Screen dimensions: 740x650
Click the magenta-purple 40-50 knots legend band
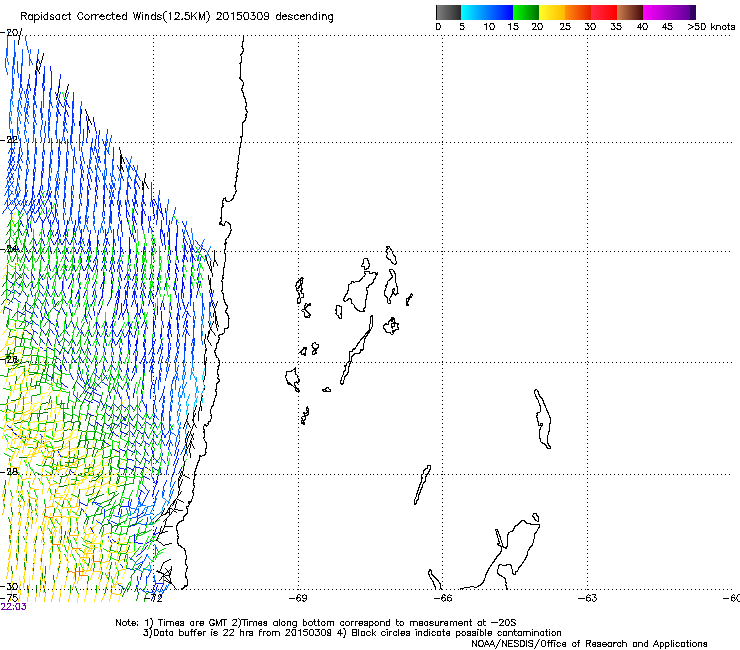tap(669, 12)
